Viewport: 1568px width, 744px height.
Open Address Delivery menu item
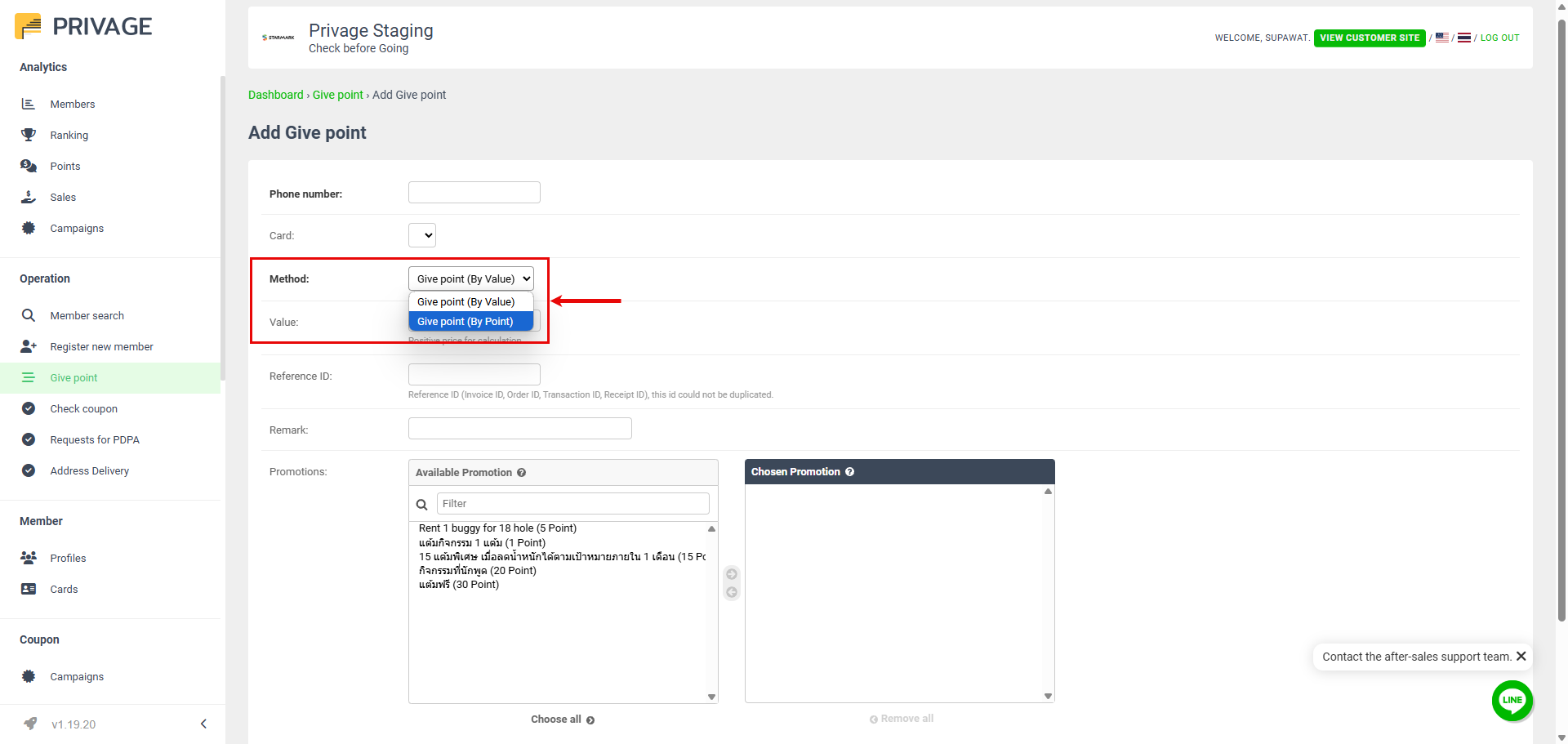tap(89, 471)
